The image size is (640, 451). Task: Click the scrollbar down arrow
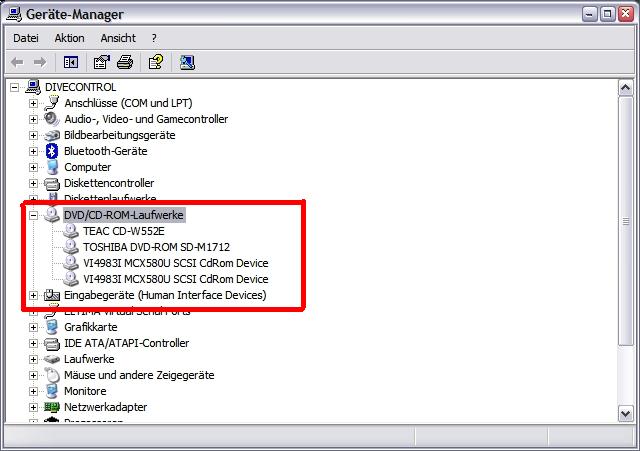coord(625,413)
